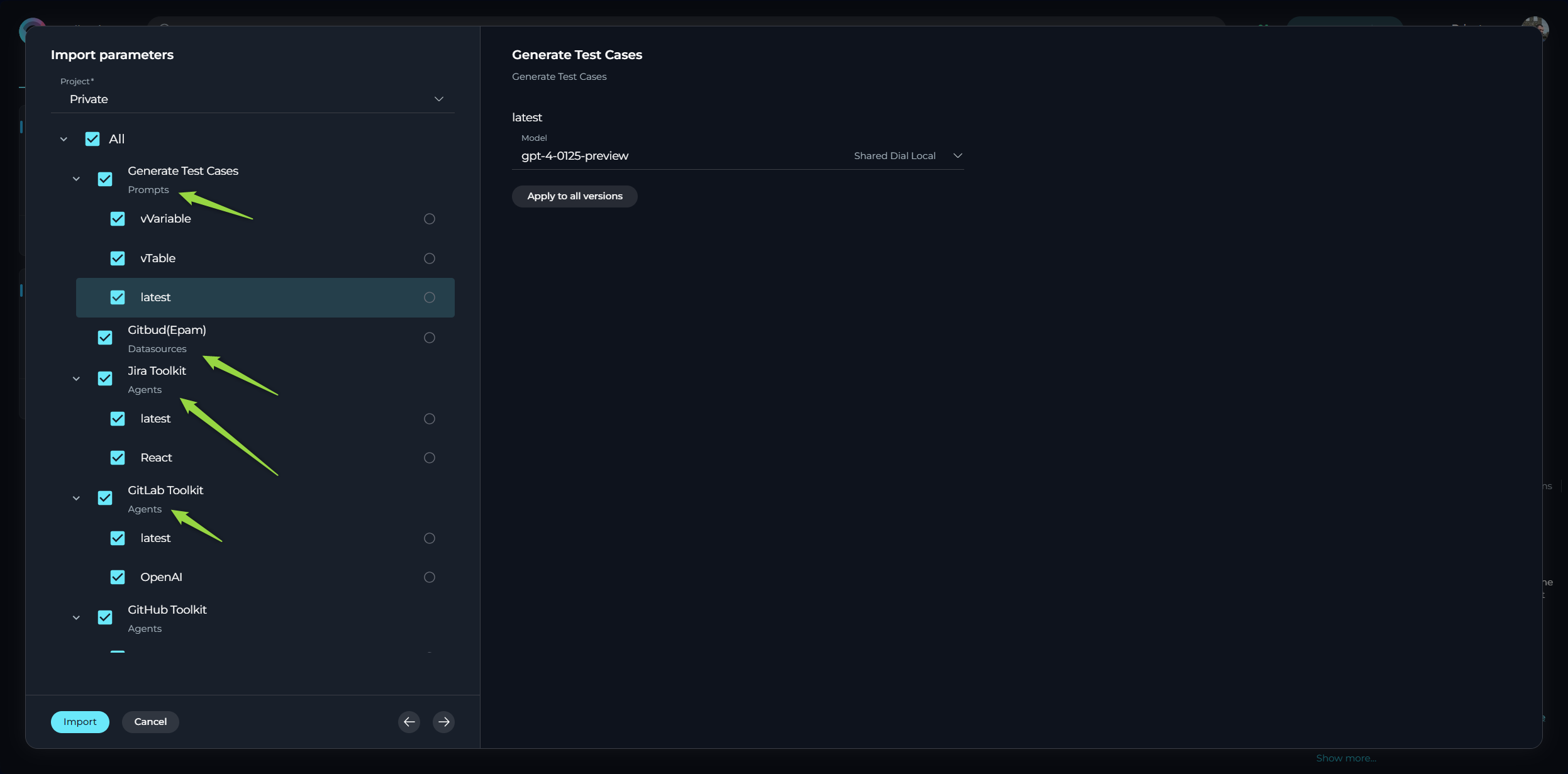Uncheck the GitLab Toolkit checkbox
Image resolution: width=1568 pixels, height=774 pixels.
click(105, 498)
